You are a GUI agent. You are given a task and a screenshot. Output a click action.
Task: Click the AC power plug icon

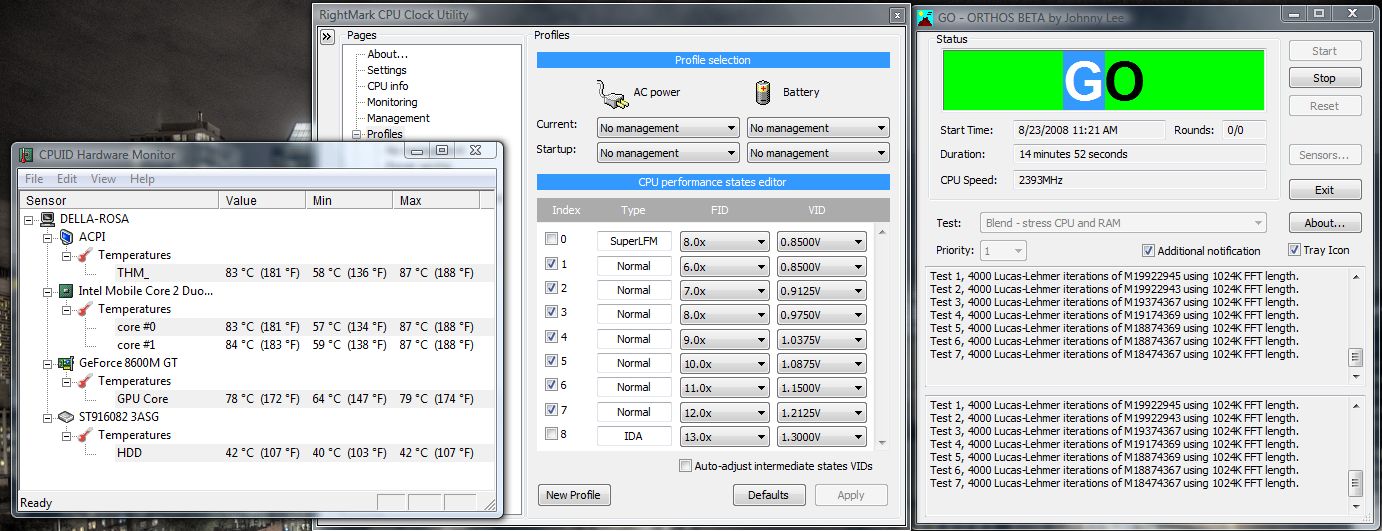coord(611,93)
